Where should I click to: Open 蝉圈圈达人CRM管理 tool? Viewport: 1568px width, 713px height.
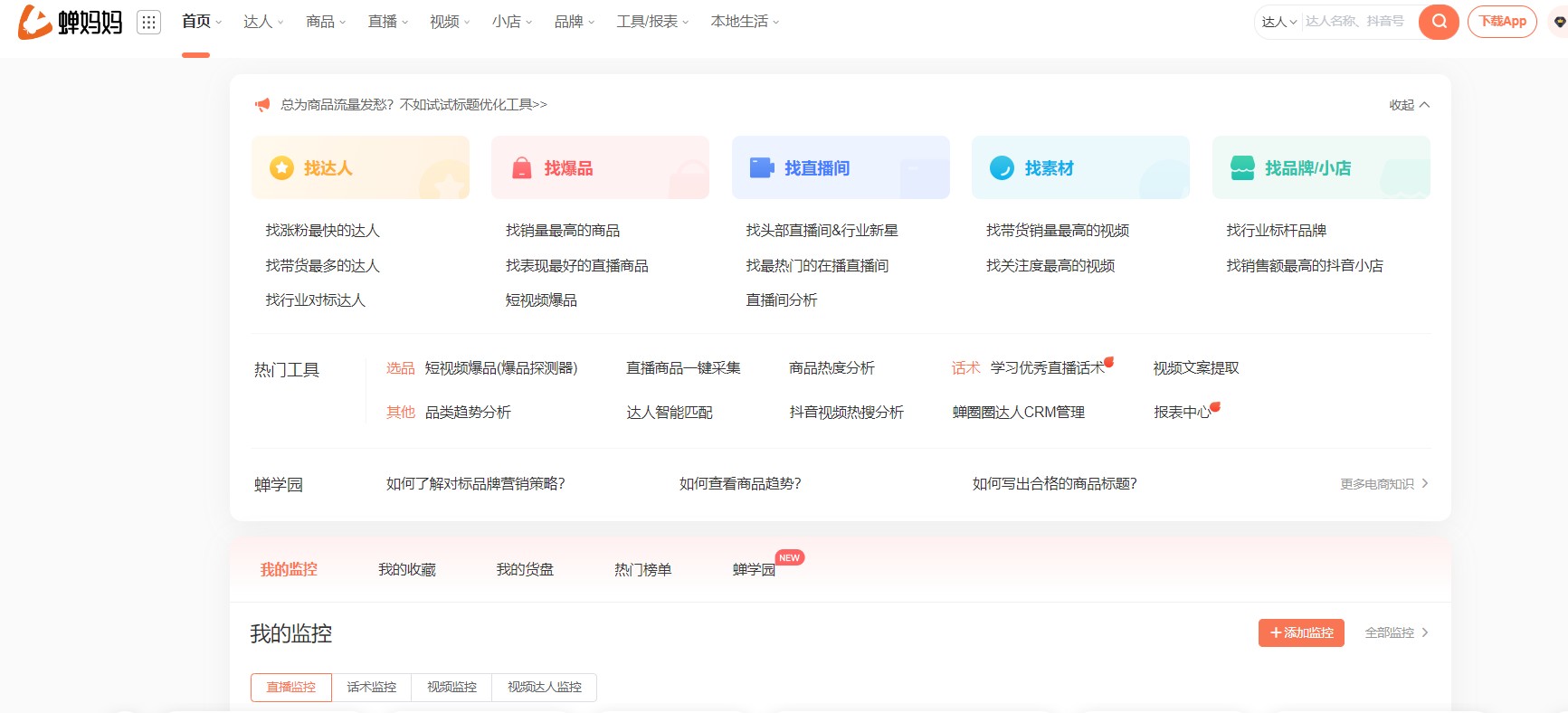pos(1019,413)
